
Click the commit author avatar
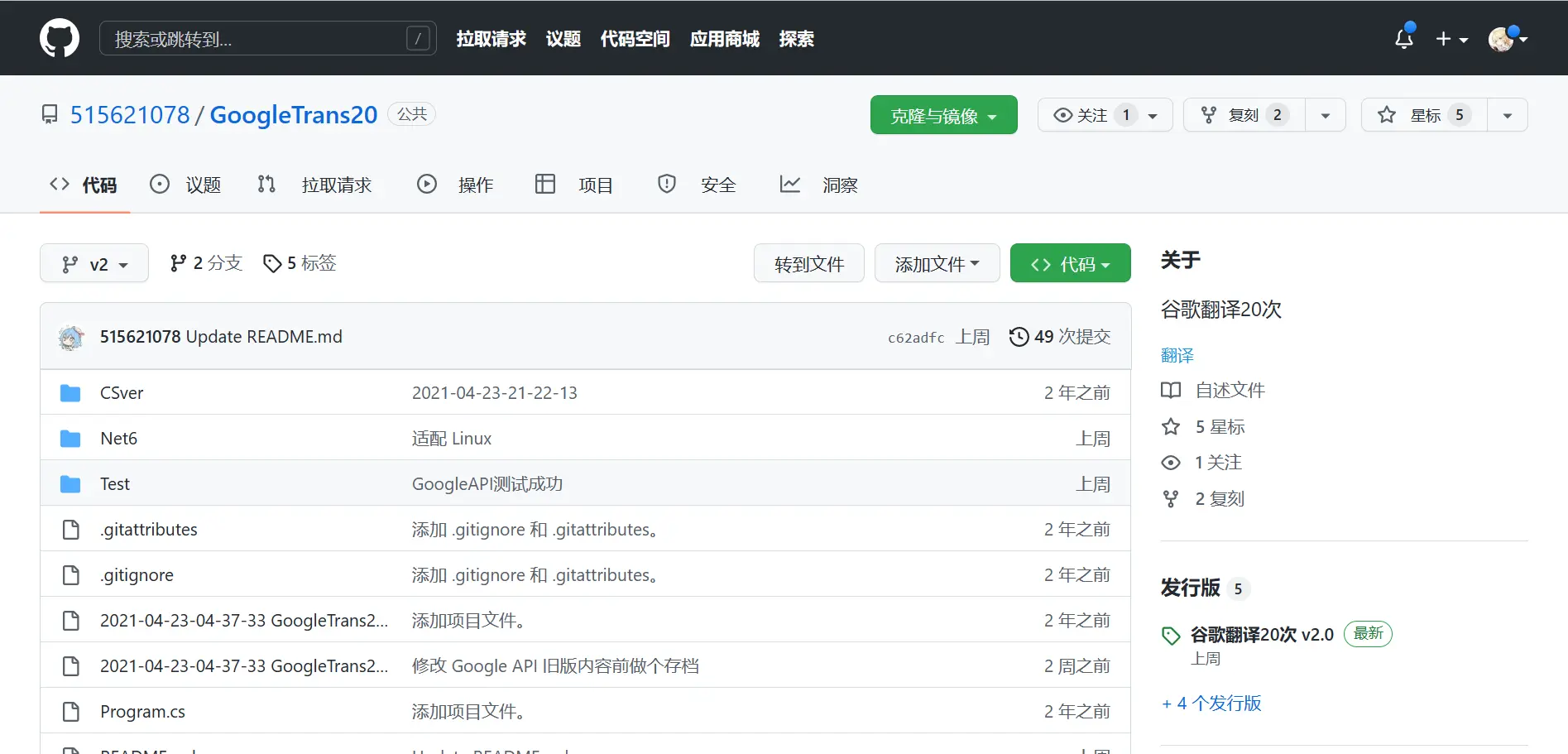coord(71,337)
